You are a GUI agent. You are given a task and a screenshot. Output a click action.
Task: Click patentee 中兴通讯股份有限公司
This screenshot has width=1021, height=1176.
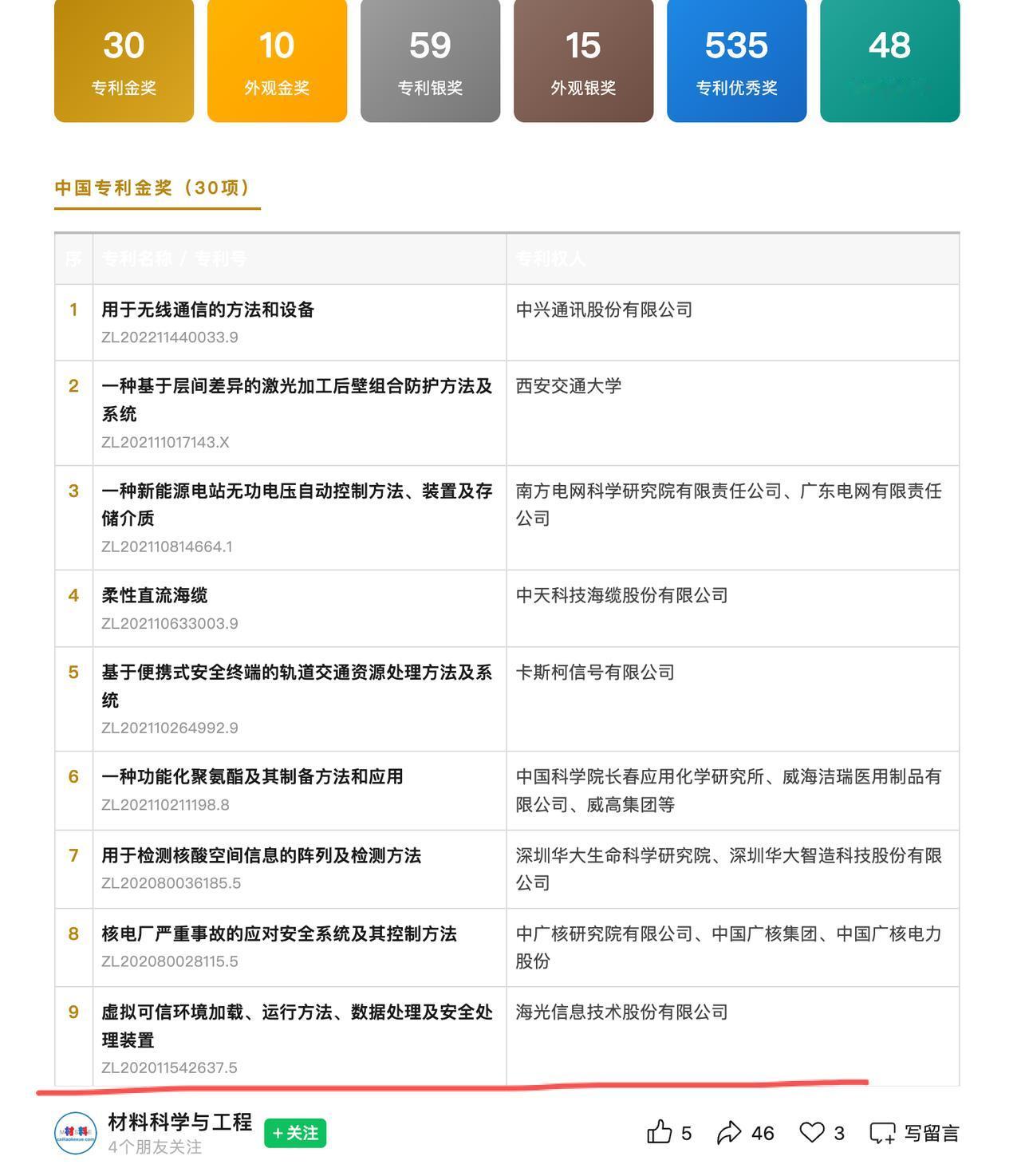(x=604, y=310)
